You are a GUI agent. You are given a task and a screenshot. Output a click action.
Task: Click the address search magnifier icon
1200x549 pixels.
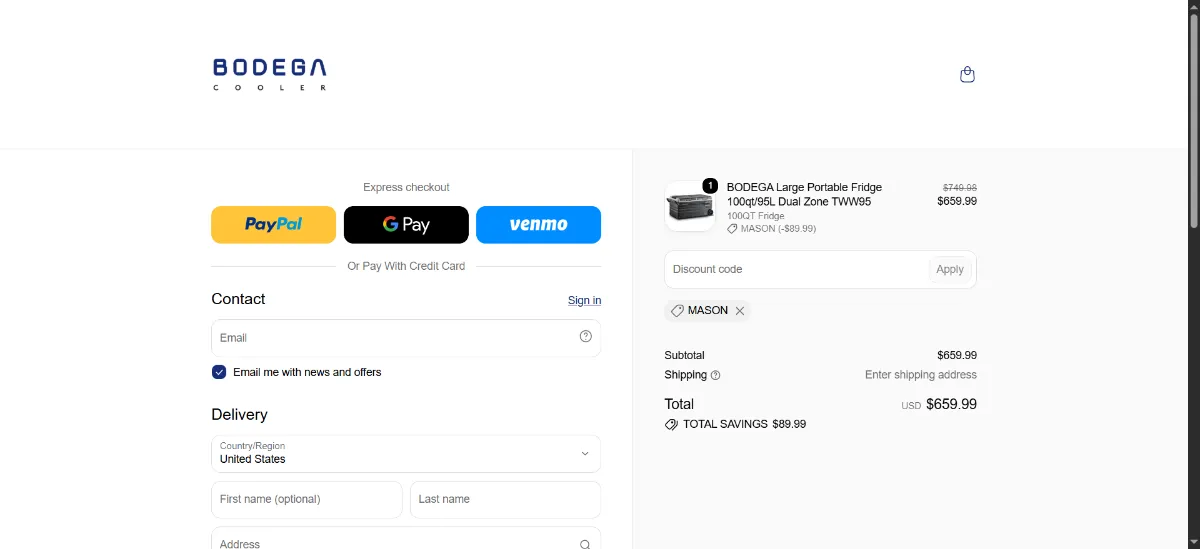(x=585, y=544)
